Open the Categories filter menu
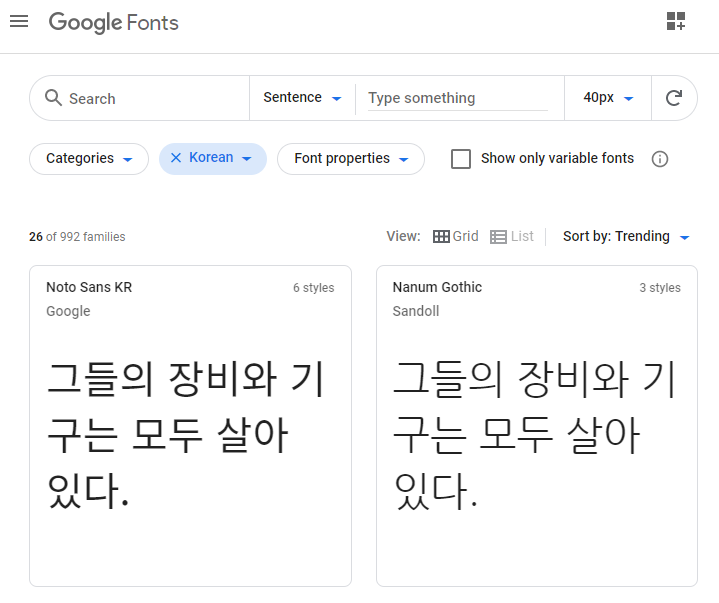The width and height of the screenshot is (719, 603). tap(89, 159)
